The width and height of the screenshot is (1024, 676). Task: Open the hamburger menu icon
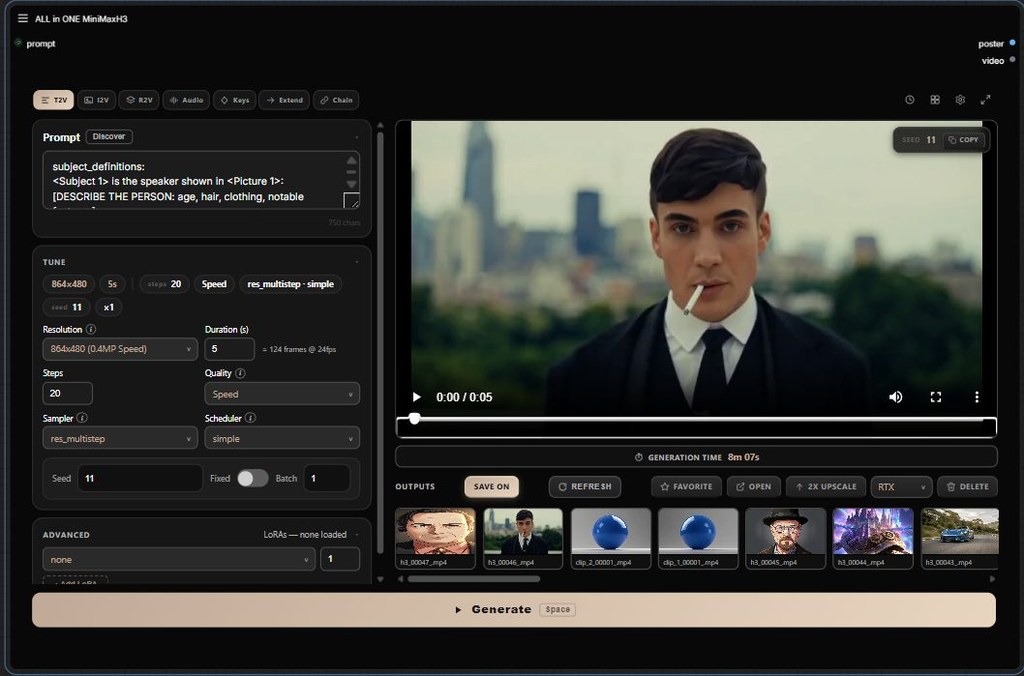pyautogui.click(x=23, y=18)
